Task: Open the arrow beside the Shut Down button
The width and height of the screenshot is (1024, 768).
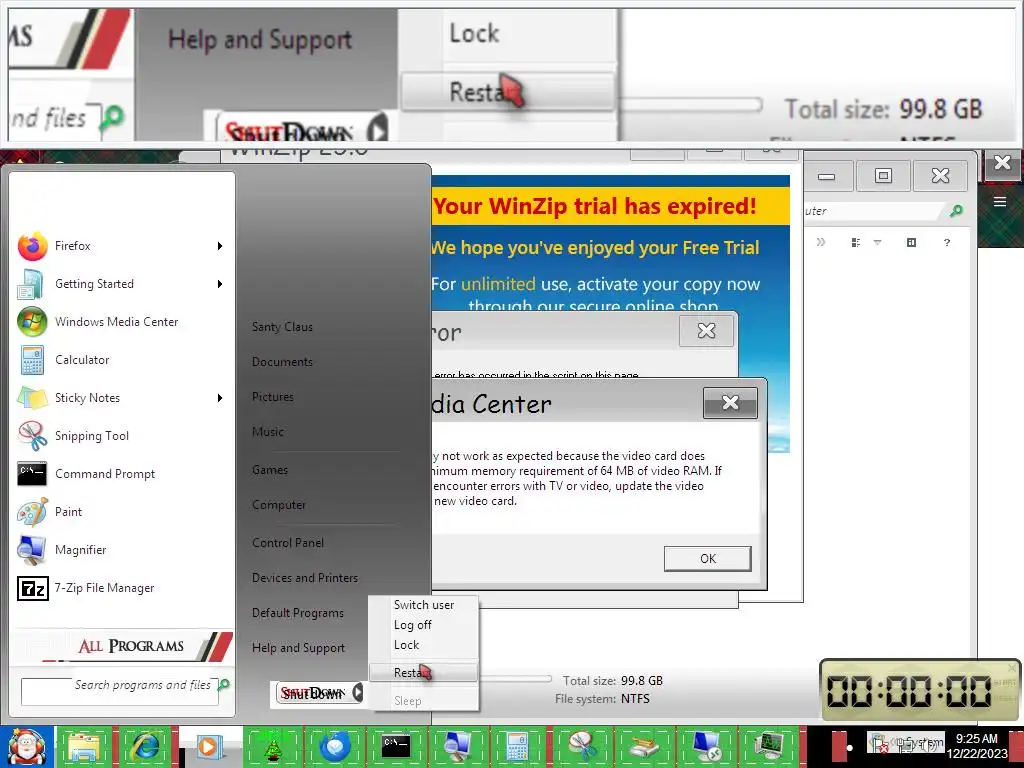Action: 358,692
